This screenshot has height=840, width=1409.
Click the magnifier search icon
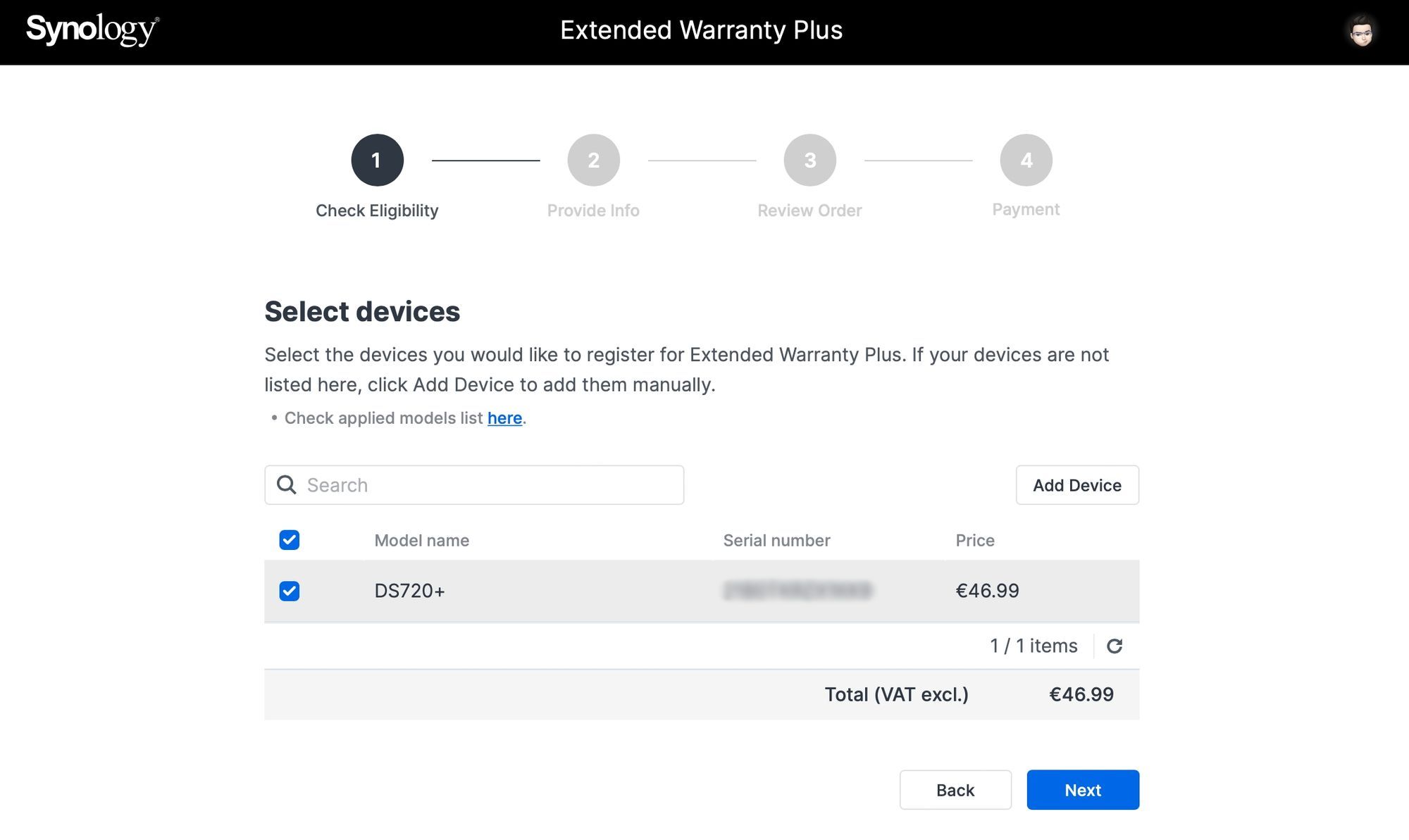[286, 484]
